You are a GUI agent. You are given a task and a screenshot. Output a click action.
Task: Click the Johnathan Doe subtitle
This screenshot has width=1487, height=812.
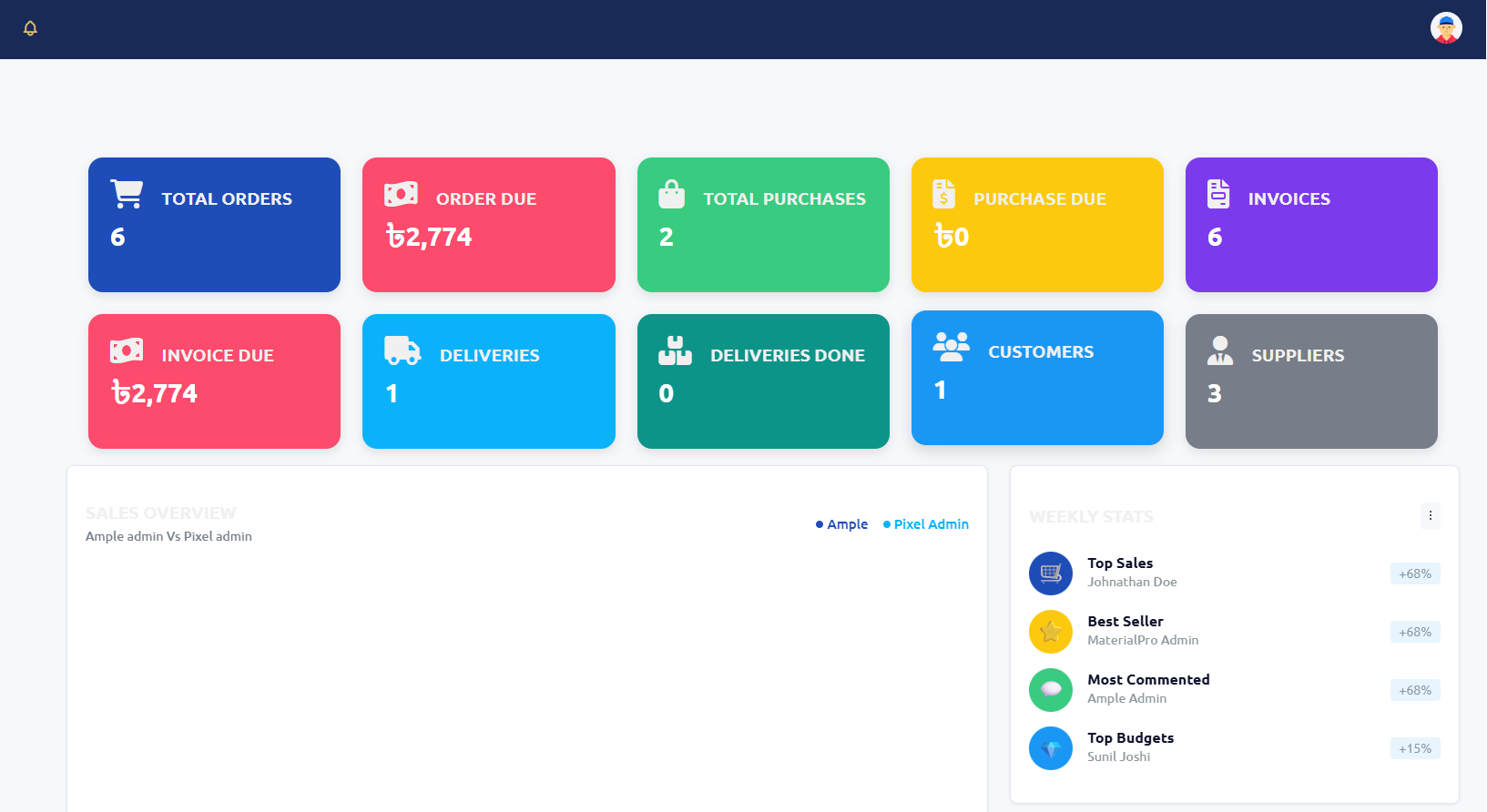tap(1132, 582)
